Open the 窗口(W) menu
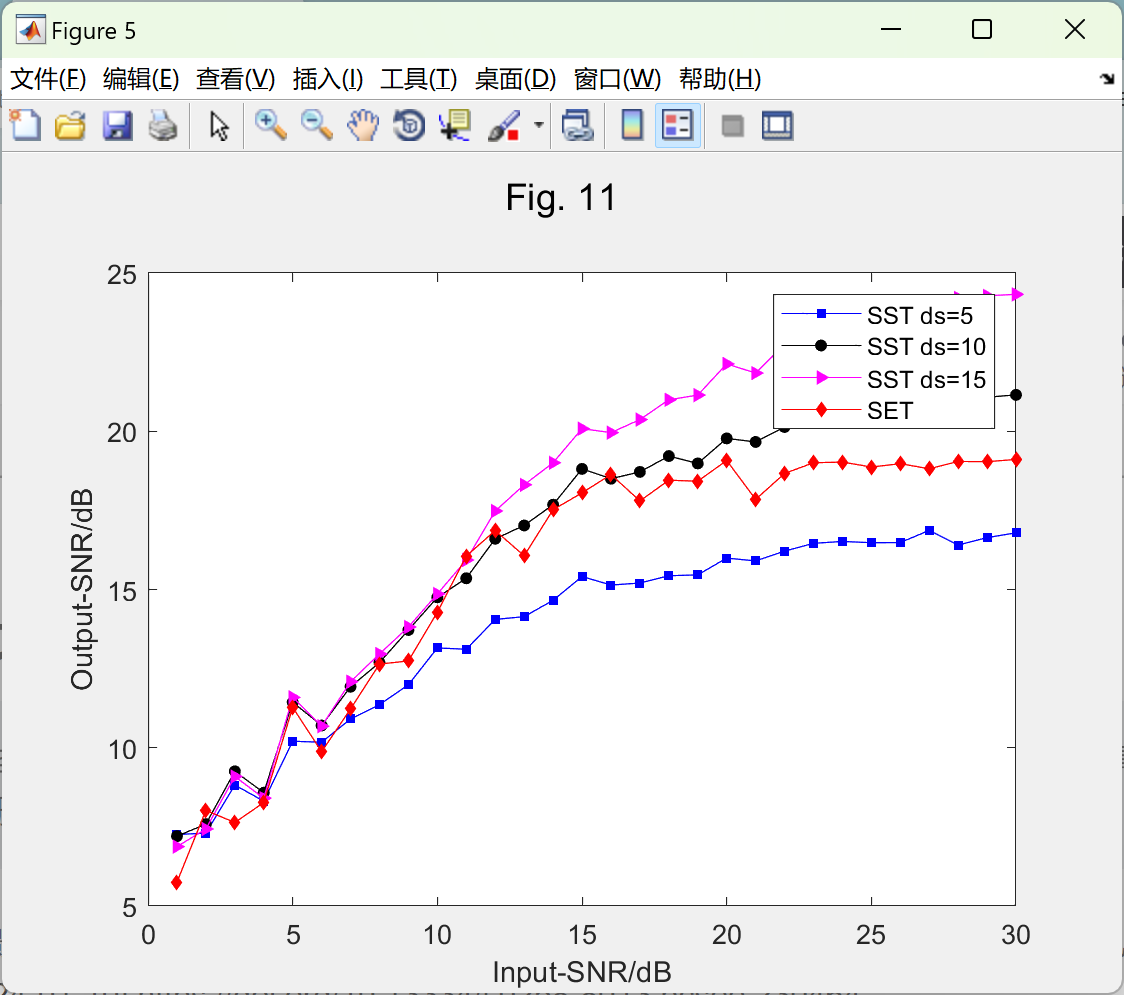 coord(617,79)
